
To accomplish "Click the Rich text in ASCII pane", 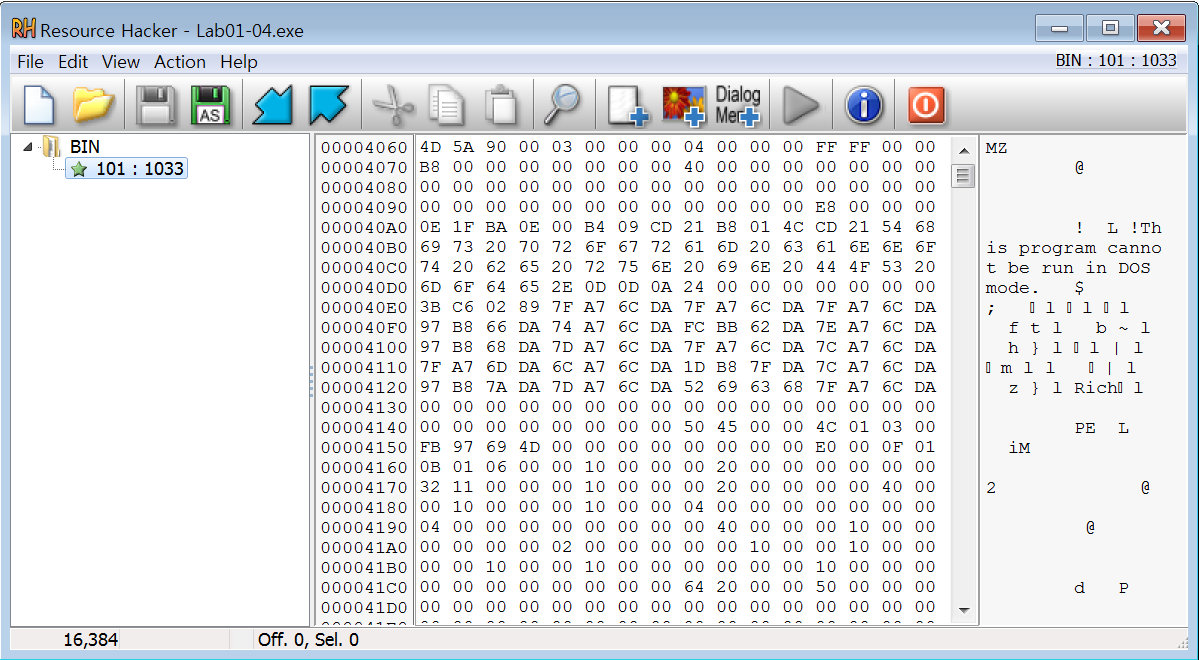I will [x=1096, y=388].
